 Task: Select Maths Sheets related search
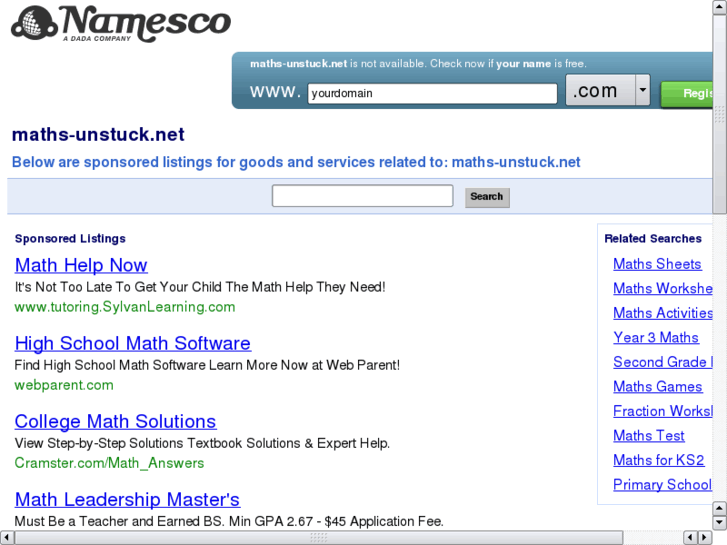pyautogui.click(x=657, y=264)
